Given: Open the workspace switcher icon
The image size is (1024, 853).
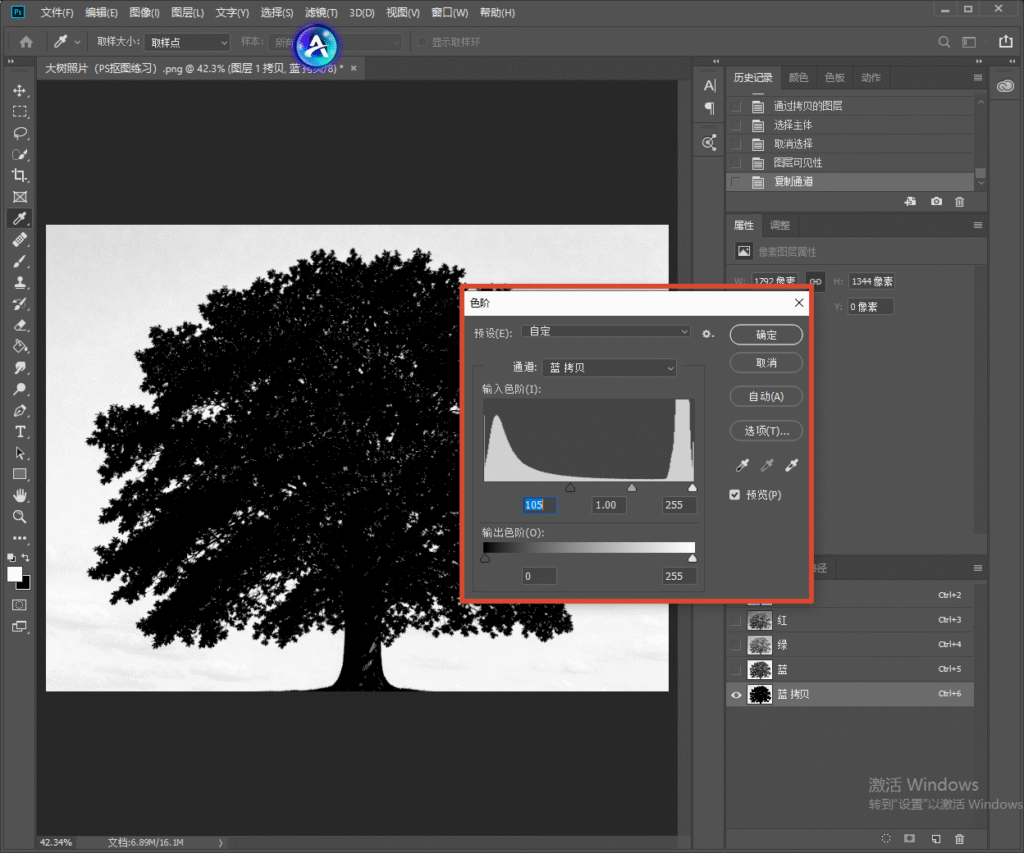Looking at the screenshot, I should pos(968,42).
